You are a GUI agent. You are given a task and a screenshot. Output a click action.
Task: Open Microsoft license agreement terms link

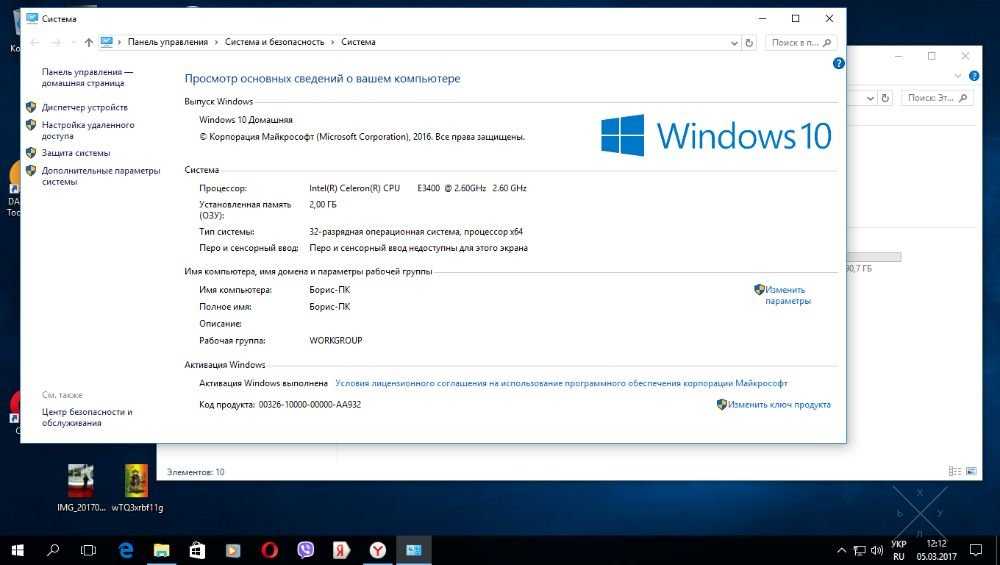tap(561, 383)
